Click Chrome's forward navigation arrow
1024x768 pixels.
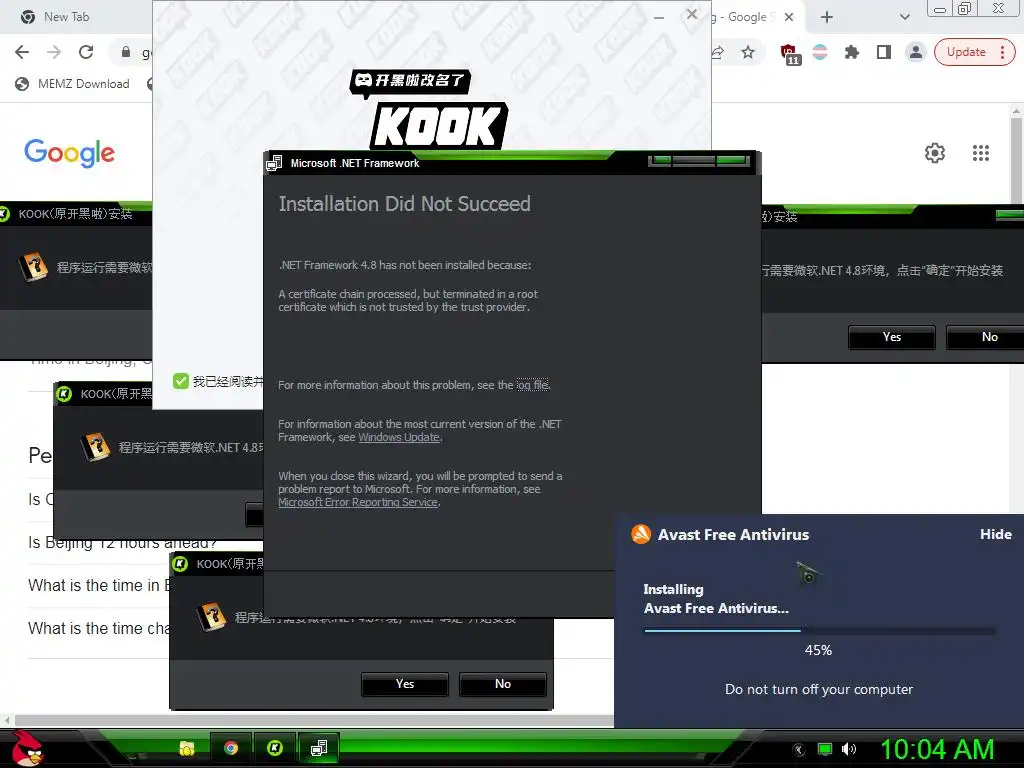[54, 52]
